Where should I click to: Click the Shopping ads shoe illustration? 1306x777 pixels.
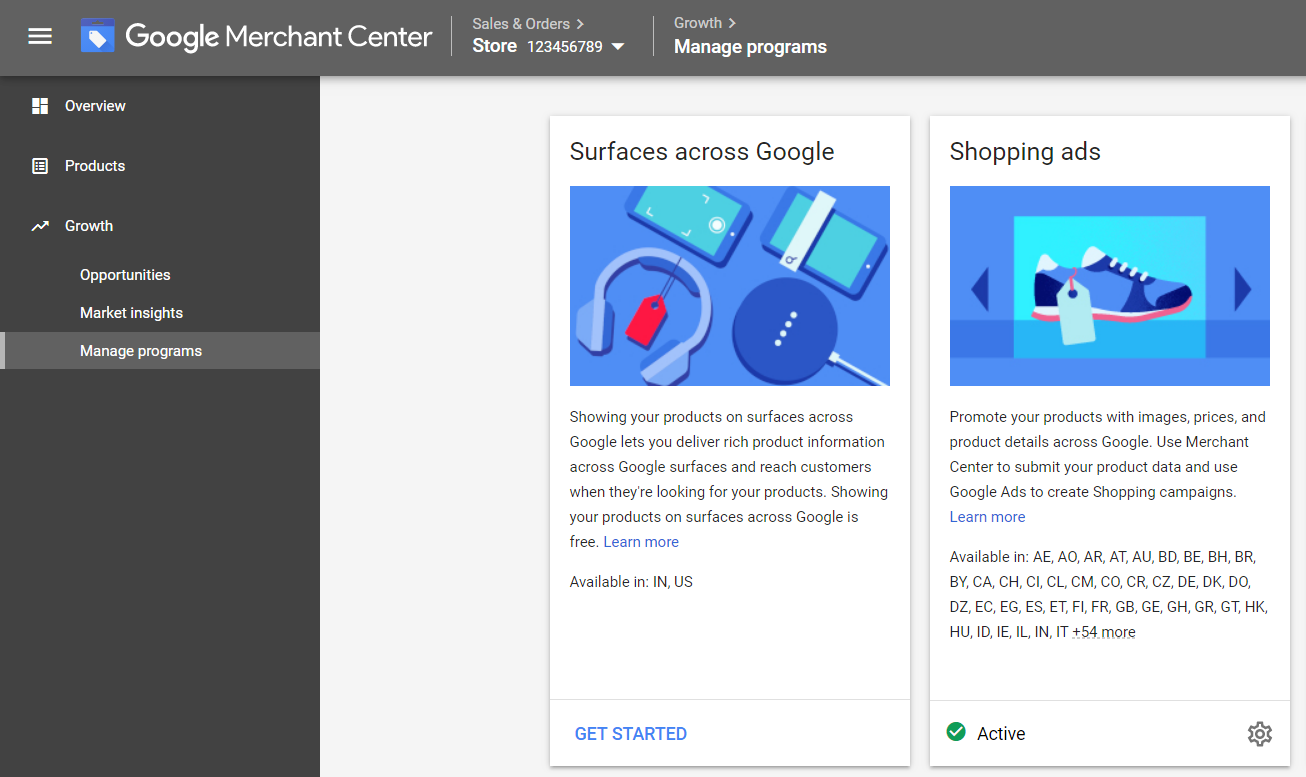click(x=1110, y=286)
